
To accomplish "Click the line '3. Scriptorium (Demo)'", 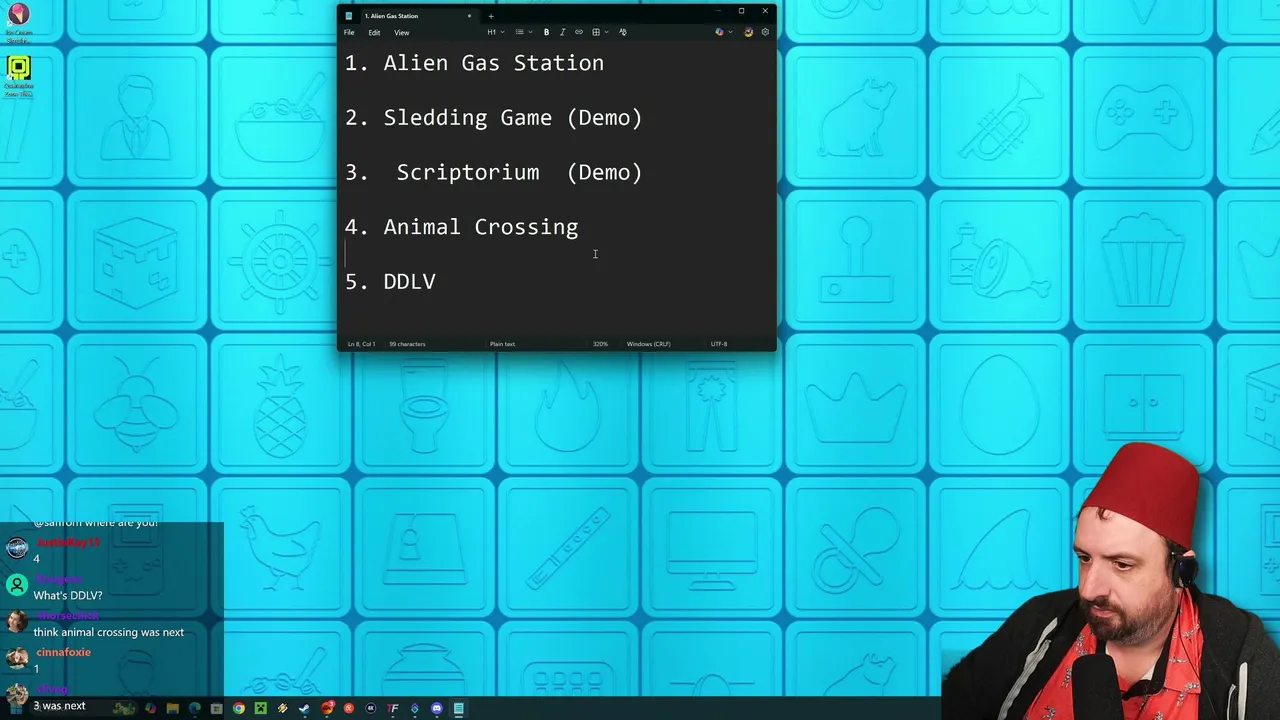I will tap(494, 172).
